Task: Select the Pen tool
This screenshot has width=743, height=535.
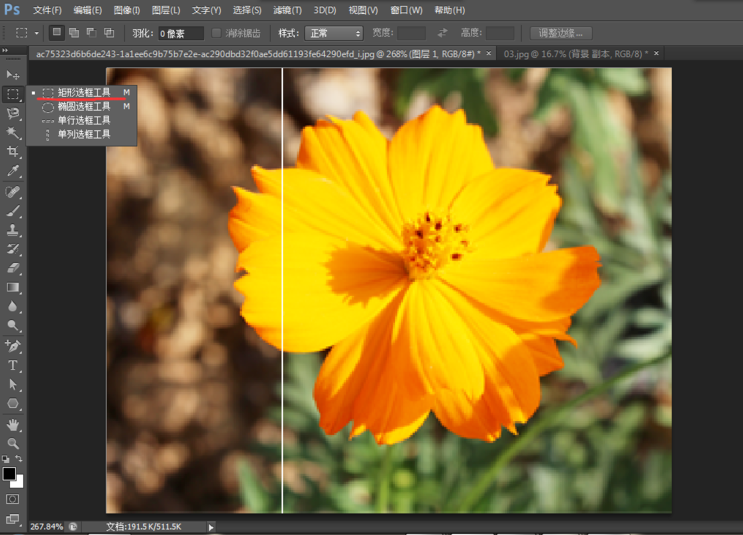Action: pos(13,346)
